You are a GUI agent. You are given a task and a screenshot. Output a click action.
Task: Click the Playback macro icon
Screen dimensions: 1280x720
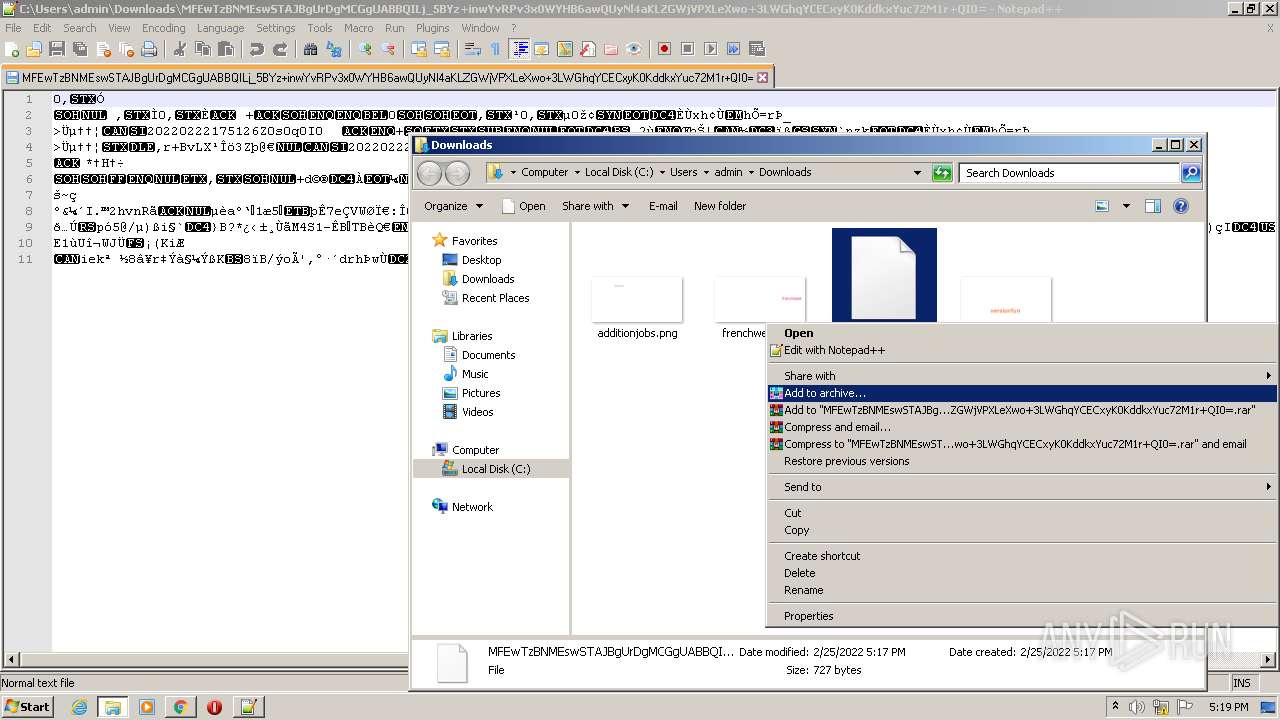[x=710, y=48]
